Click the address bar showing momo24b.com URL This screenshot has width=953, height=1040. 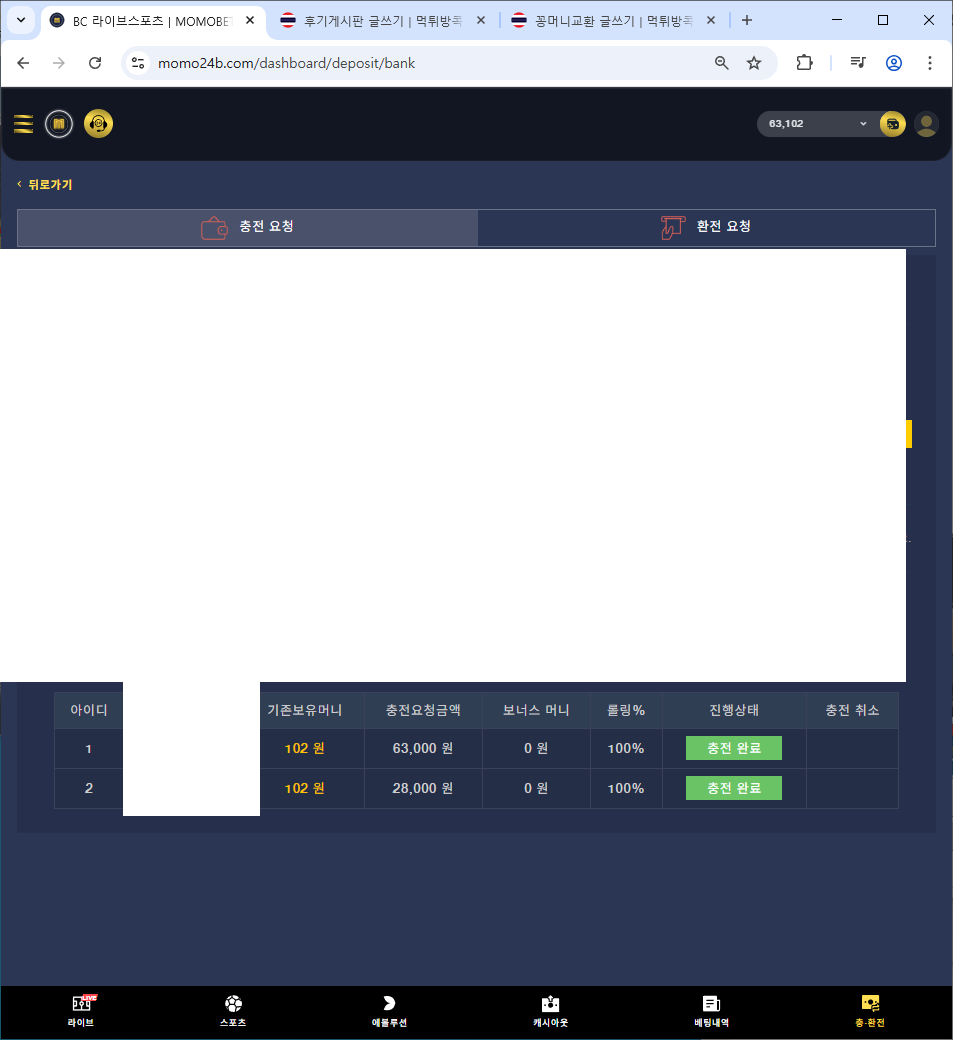click(420, 63)
